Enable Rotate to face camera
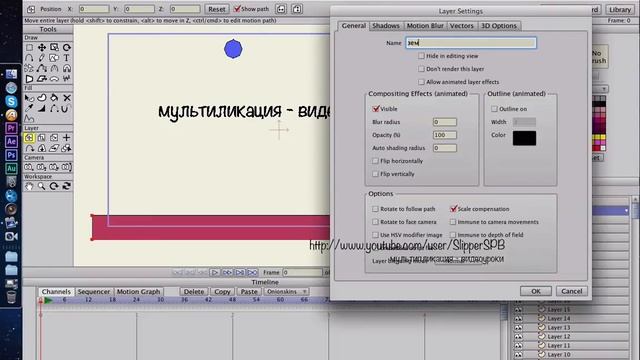This screenshot has height=360, width=640. 375,222
